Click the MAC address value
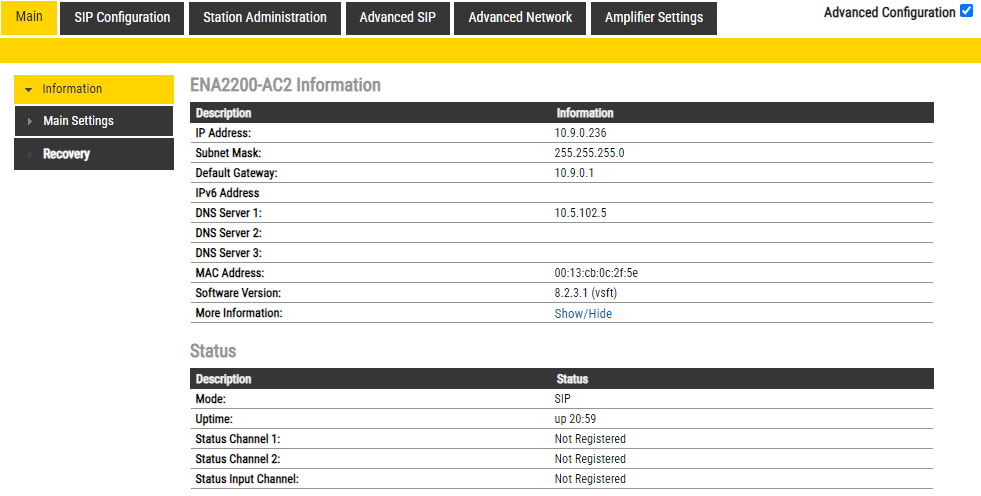The image size is (981, 496). coord(596,273)
